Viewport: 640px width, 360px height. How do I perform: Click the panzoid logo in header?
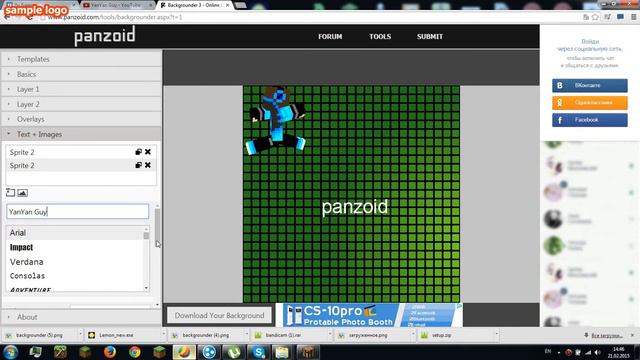coord(105,36)
